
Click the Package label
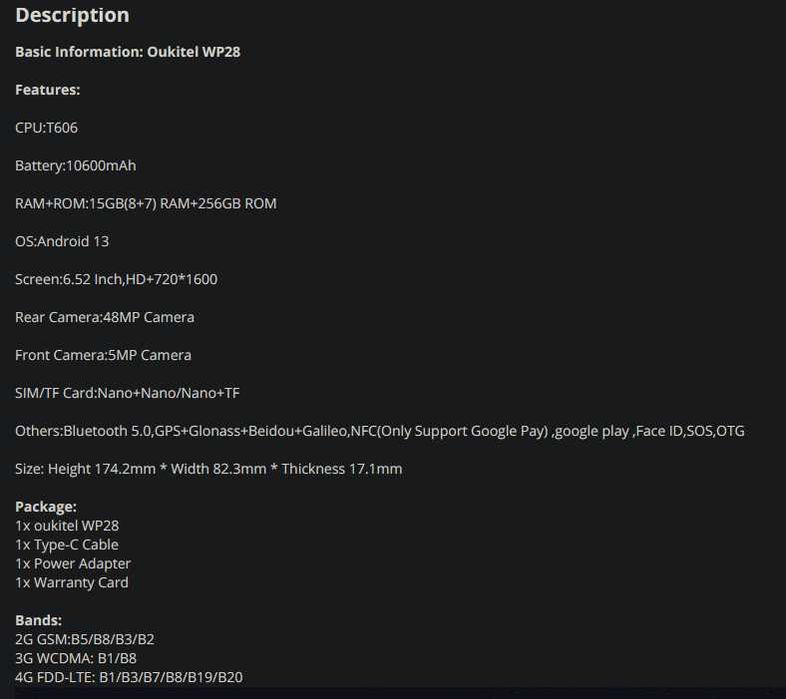tap(45, 507)
